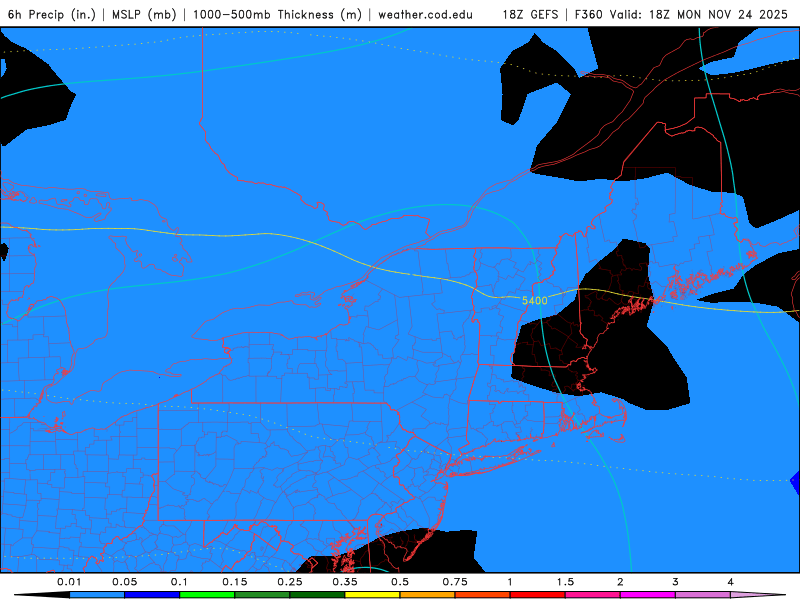Click the 0.35 legend value
Viewport: 800px width, 600px height.
pos(345,582)
